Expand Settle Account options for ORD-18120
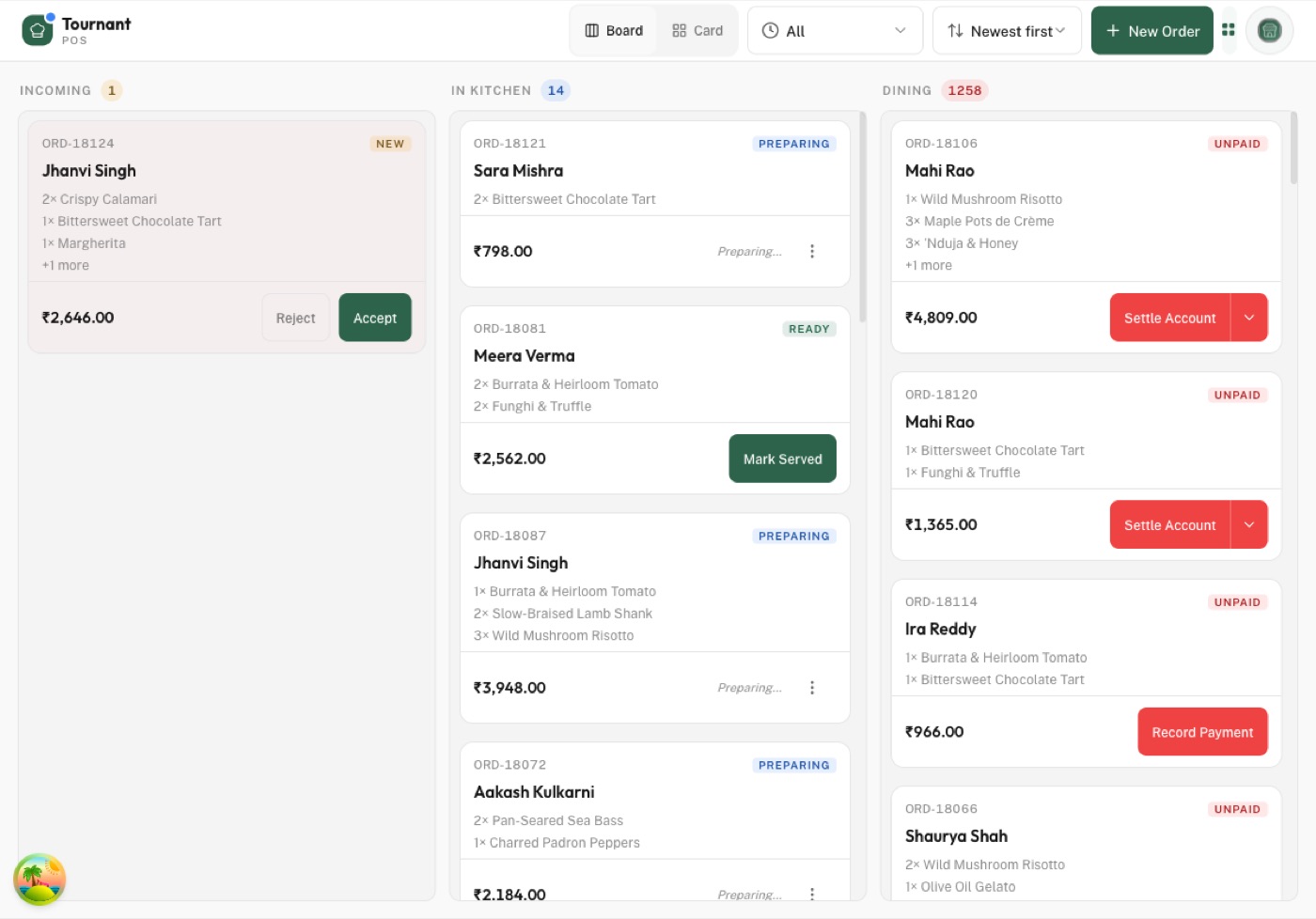 pos(1249,524)
